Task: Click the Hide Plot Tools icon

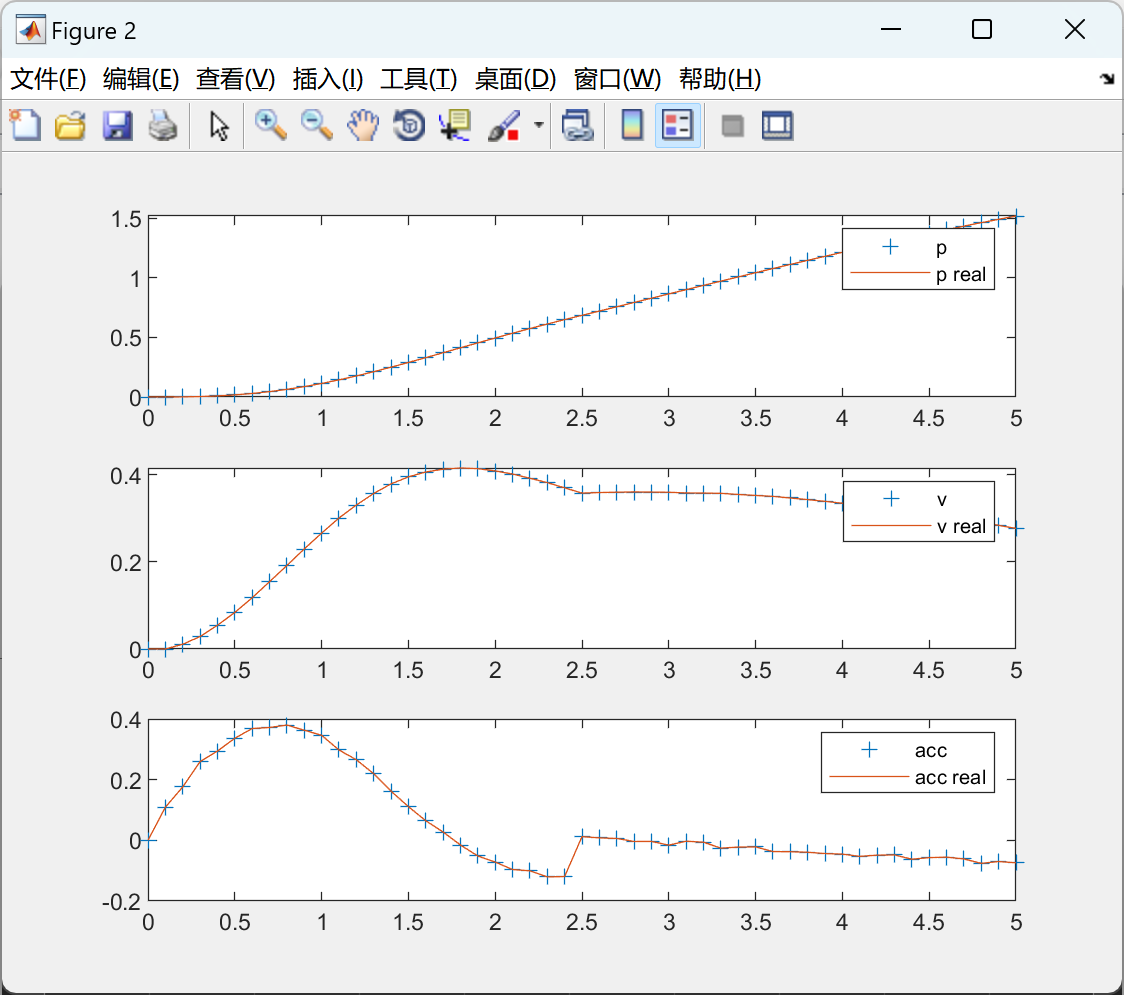Action: click(732, 127)
